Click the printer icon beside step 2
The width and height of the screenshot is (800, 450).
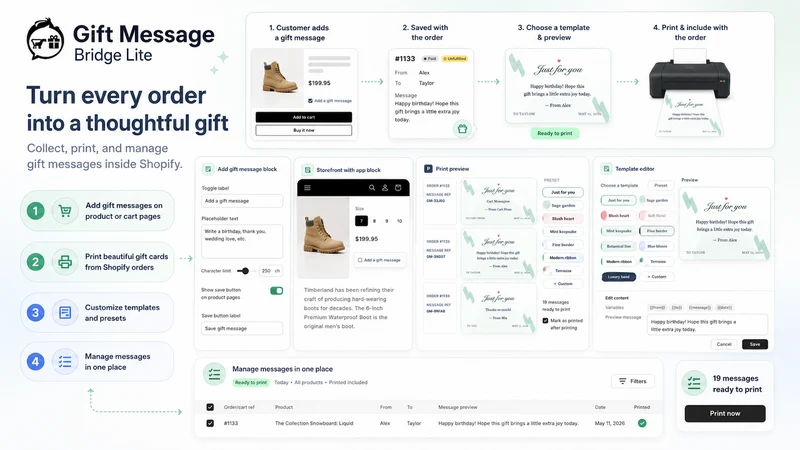[65, 262]
